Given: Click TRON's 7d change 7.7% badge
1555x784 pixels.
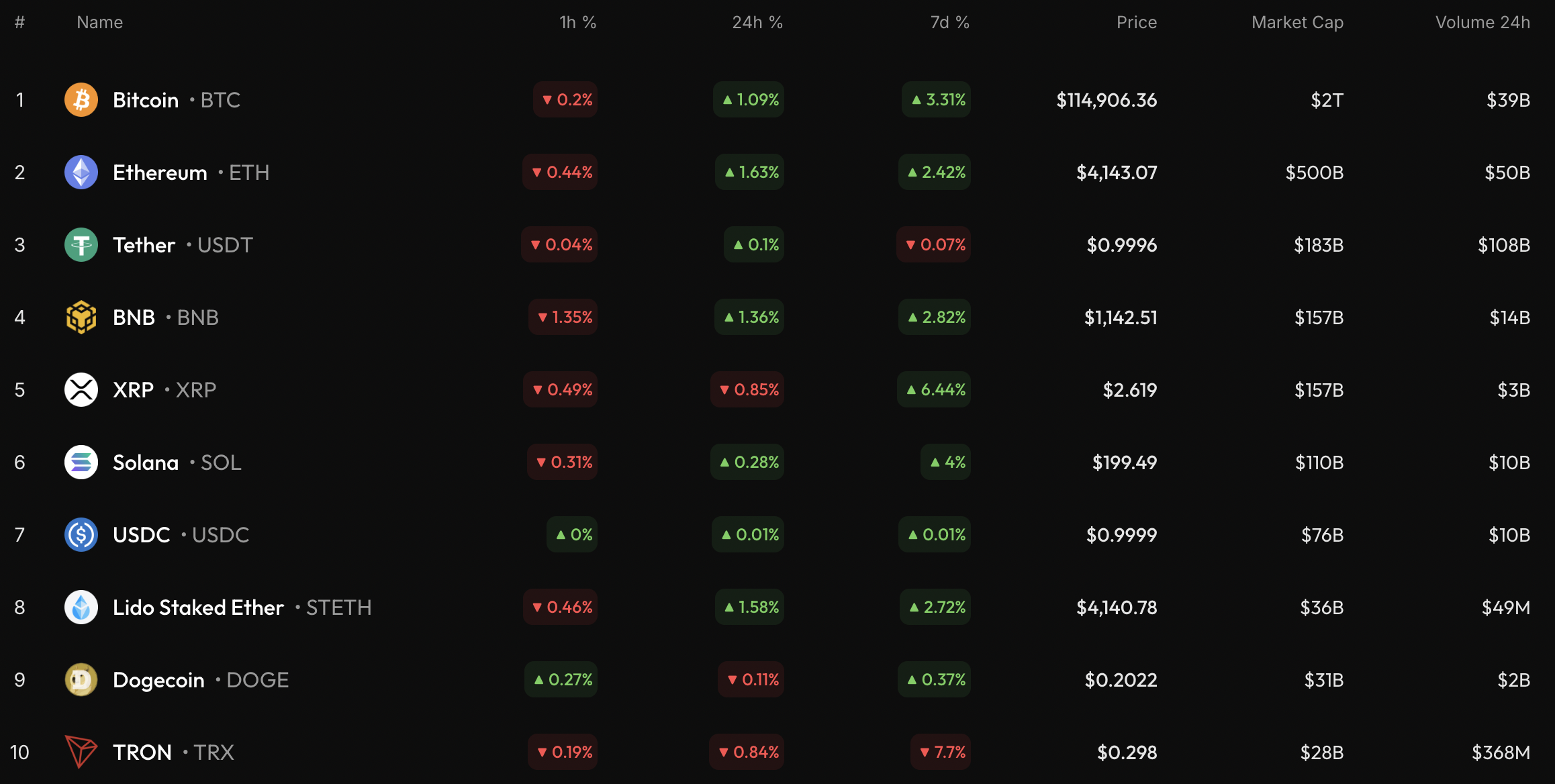Looking at the screenshot, I should click(x=942, y=752).
